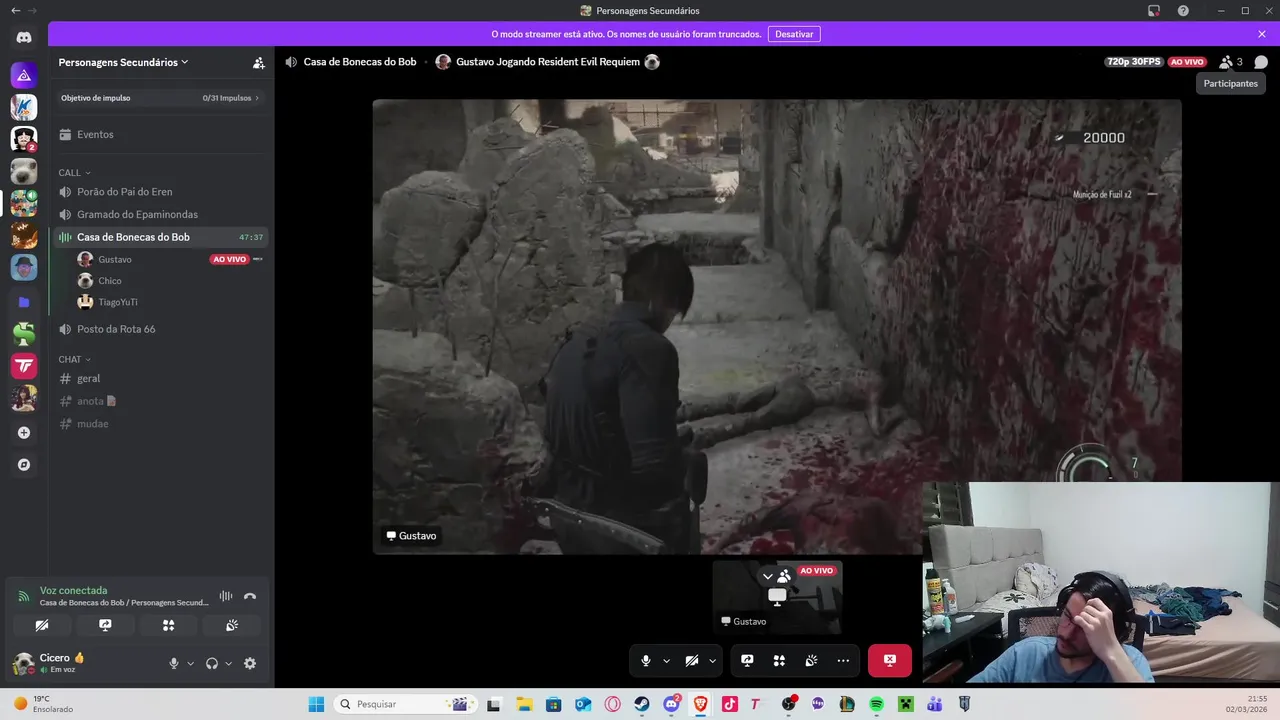
Task: Open the soundboard in the voice panel
Action: pos(232,625)
